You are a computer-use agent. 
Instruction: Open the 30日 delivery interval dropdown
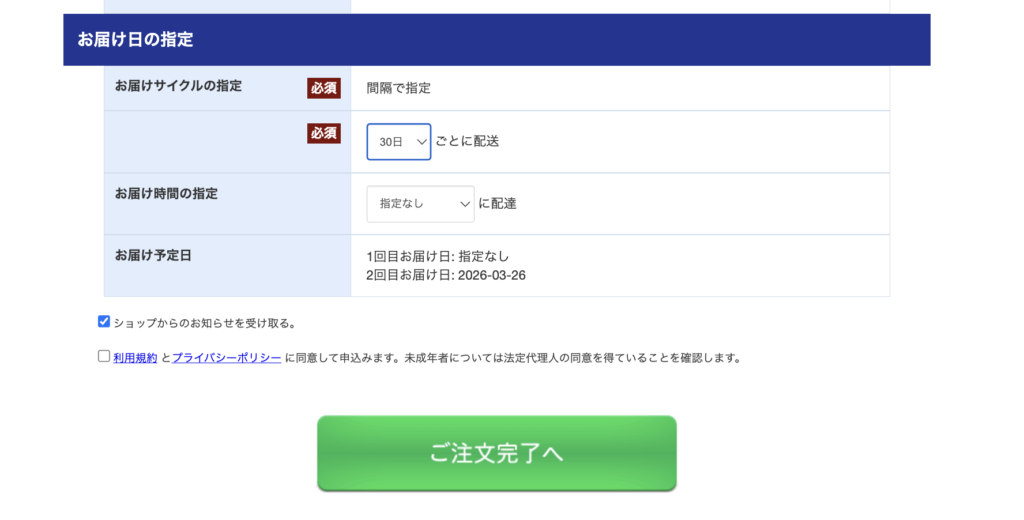click(398, 142)
